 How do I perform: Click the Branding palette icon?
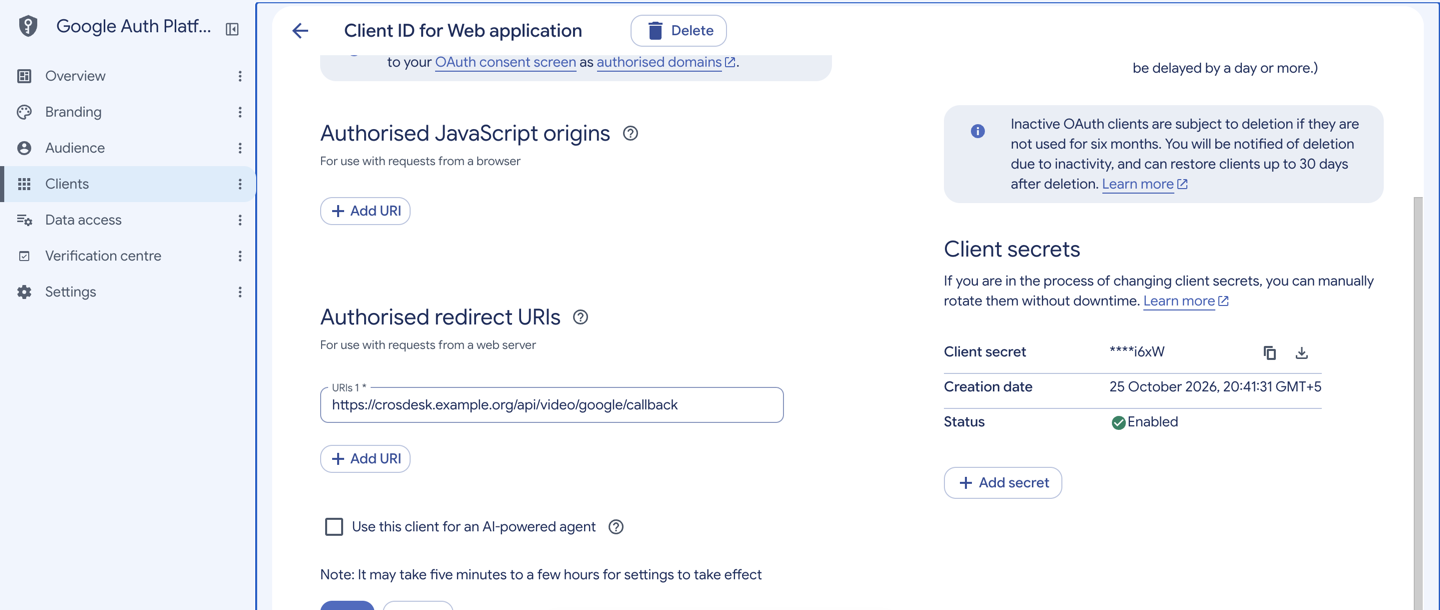coord(24,112)
